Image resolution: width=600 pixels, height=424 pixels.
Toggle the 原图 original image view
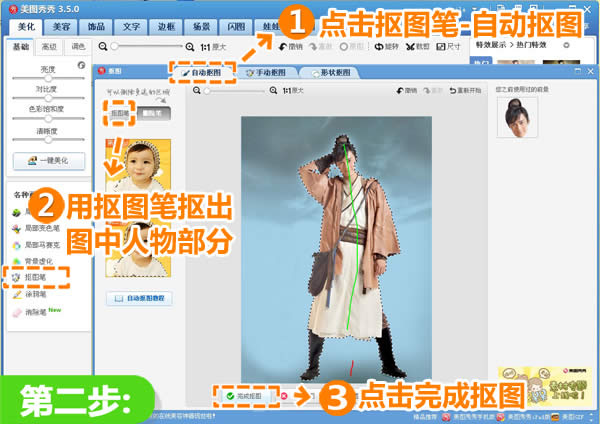coord(352,47)
